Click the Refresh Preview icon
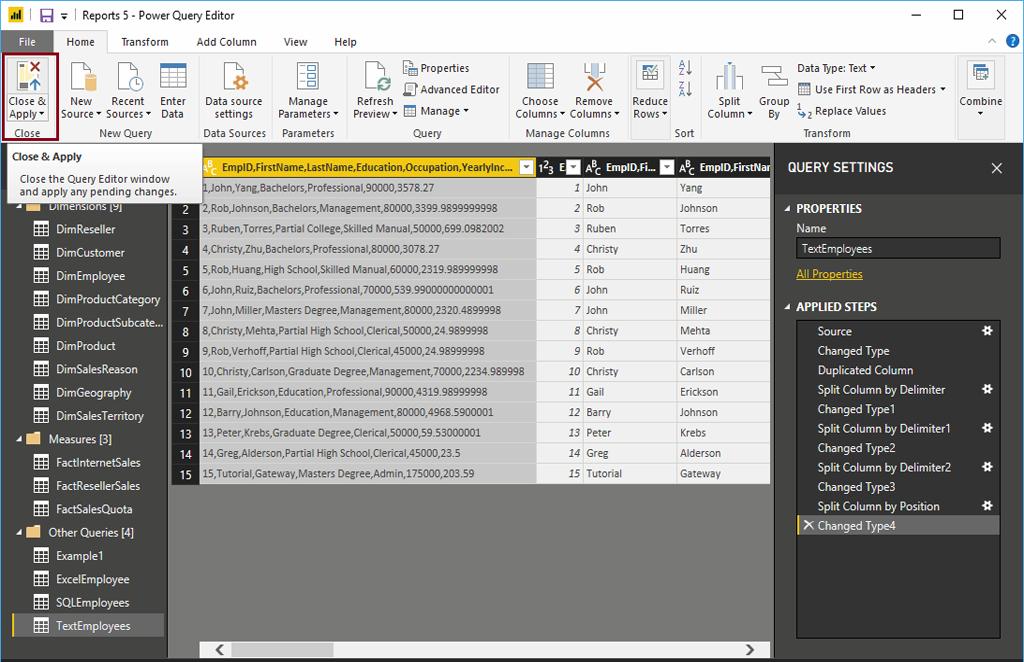1024x662 pixels. [376, 78]
